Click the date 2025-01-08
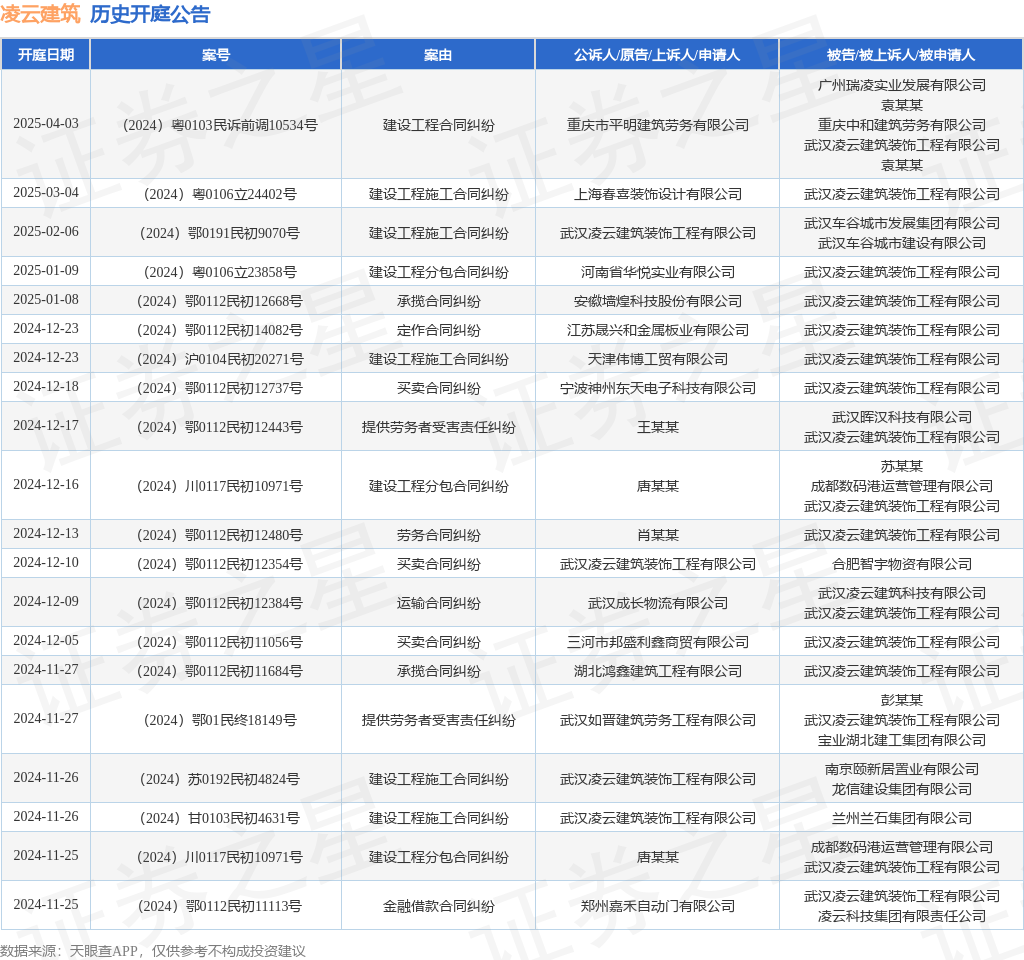The height and width of the screenshot is (960, 1024). (x=46, y=300)
